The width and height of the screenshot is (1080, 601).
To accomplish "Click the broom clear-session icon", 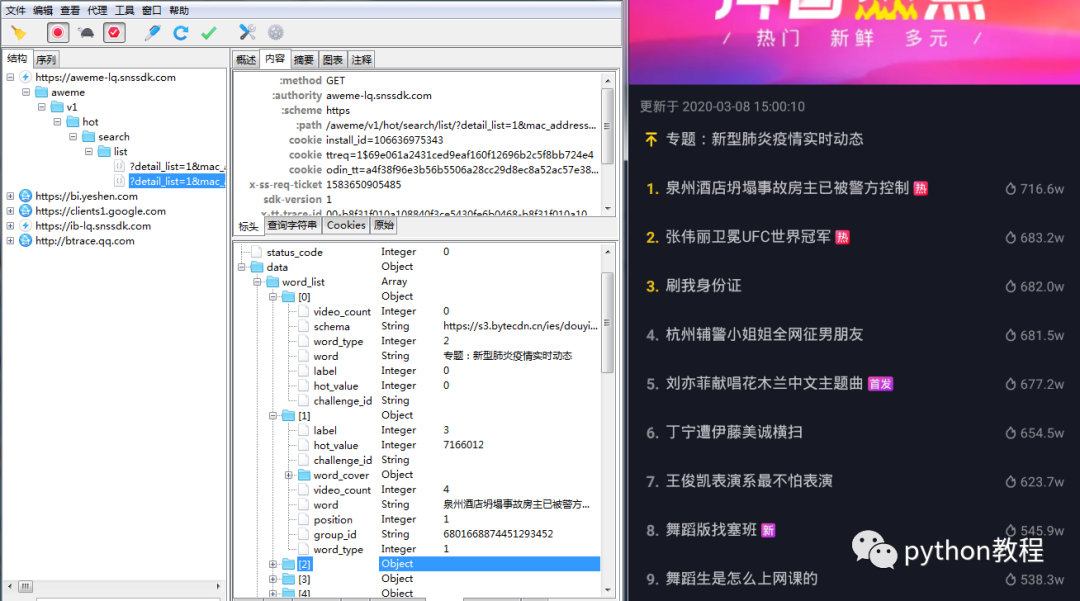I will tap(19, 32).
